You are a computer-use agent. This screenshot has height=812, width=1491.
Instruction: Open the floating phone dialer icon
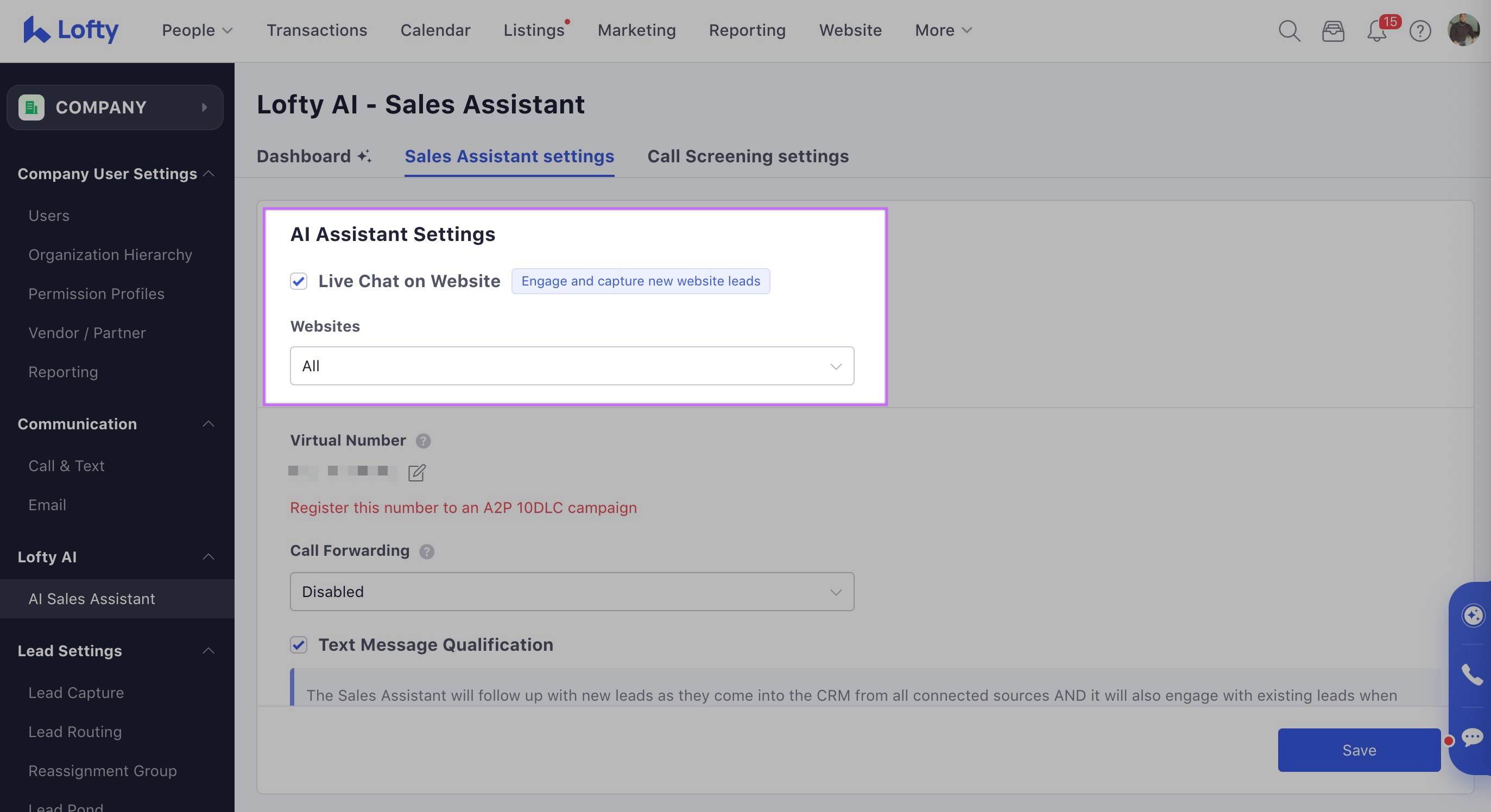point(1472,675)
